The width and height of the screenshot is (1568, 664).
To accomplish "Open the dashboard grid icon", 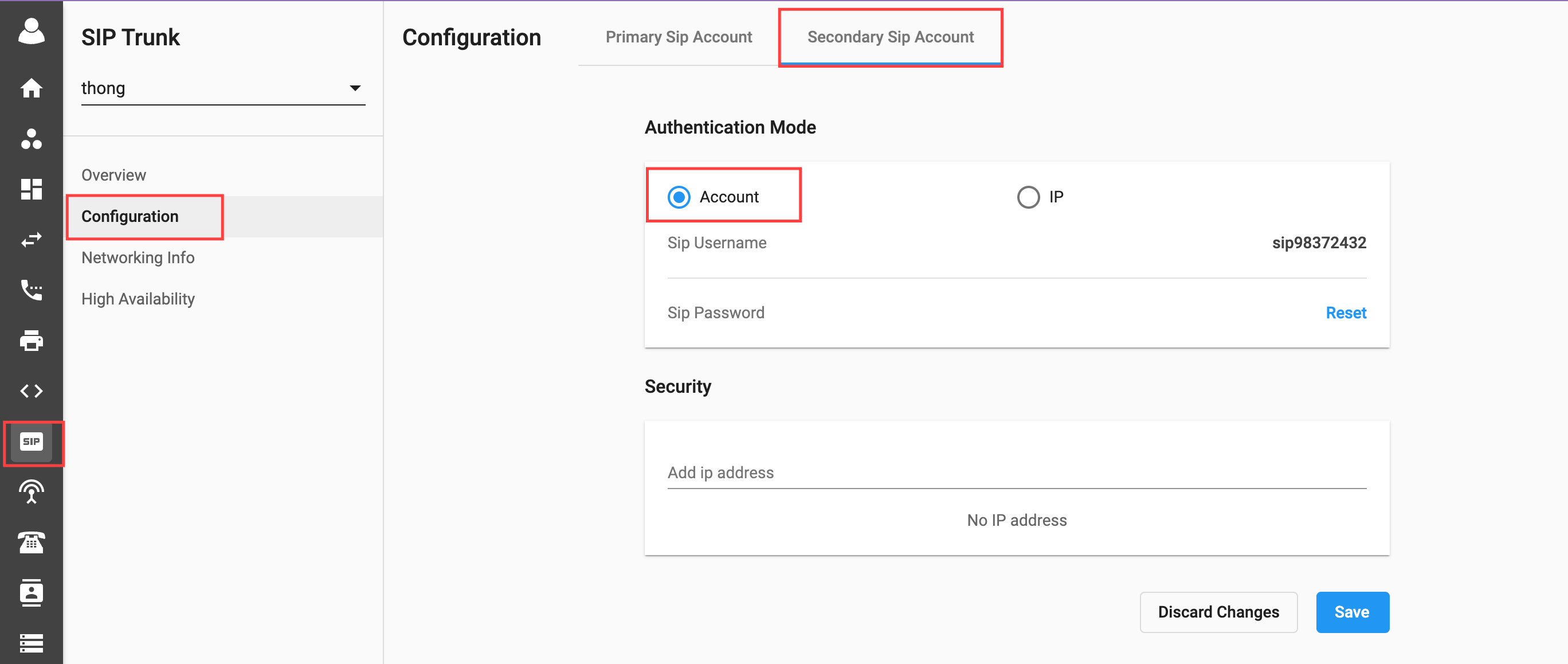I will pos(31,189).
